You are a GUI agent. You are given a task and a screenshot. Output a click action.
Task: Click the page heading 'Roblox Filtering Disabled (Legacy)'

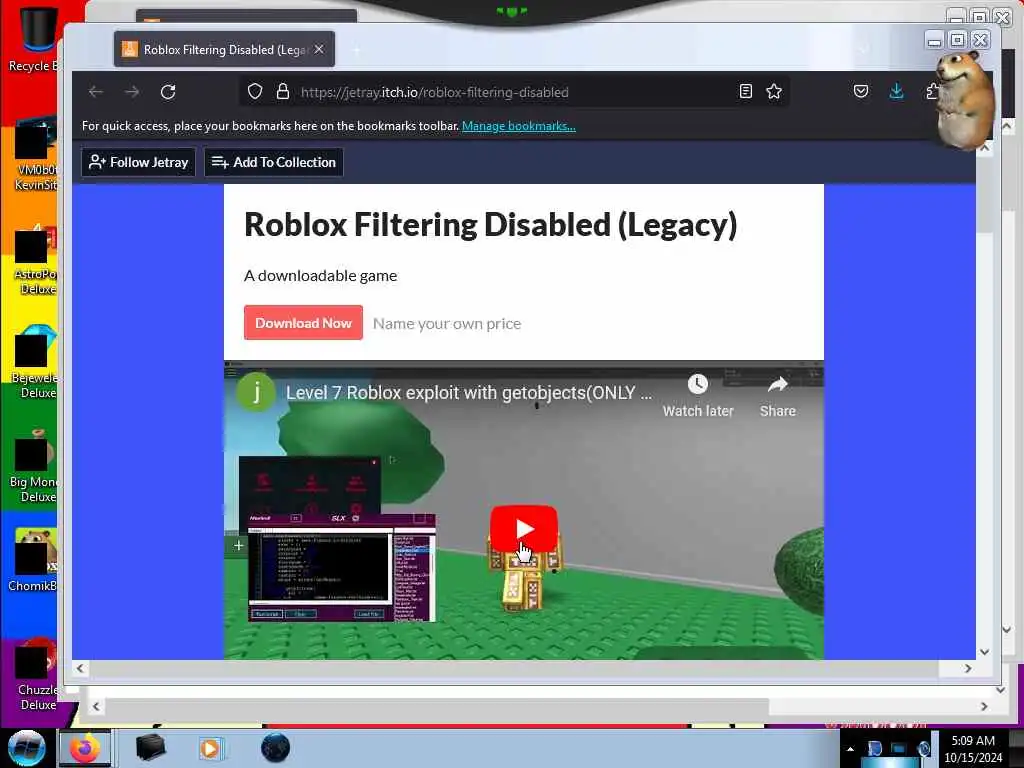(x=490, y=225)
